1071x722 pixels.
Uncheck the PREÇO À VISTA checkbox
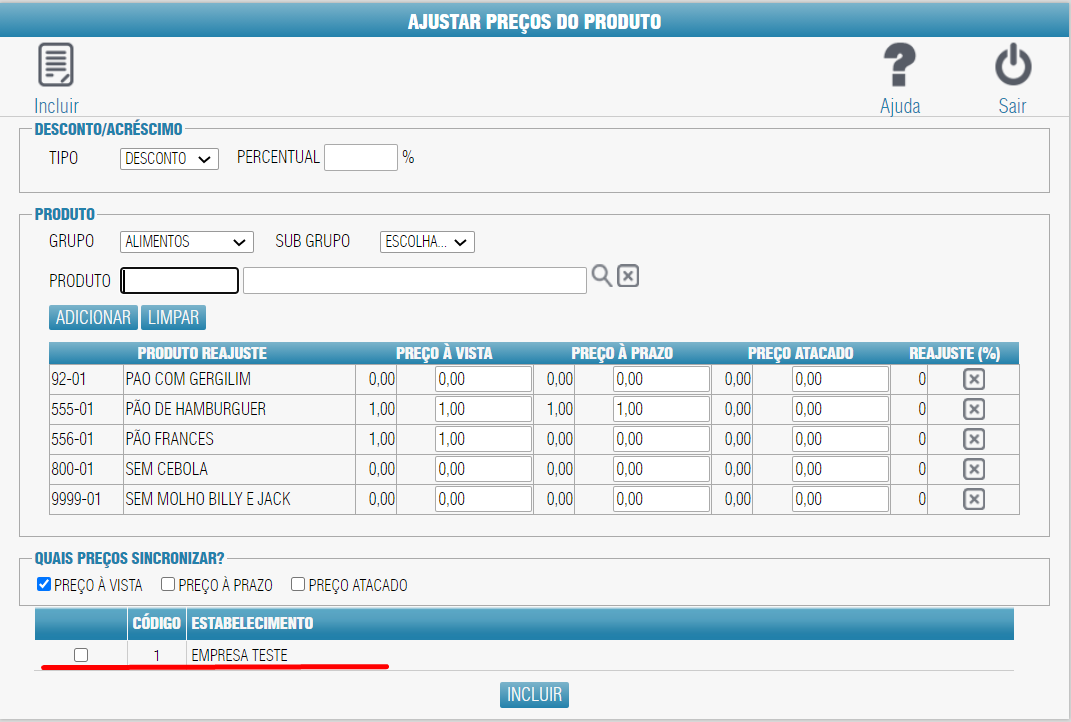tap(44, 585)
